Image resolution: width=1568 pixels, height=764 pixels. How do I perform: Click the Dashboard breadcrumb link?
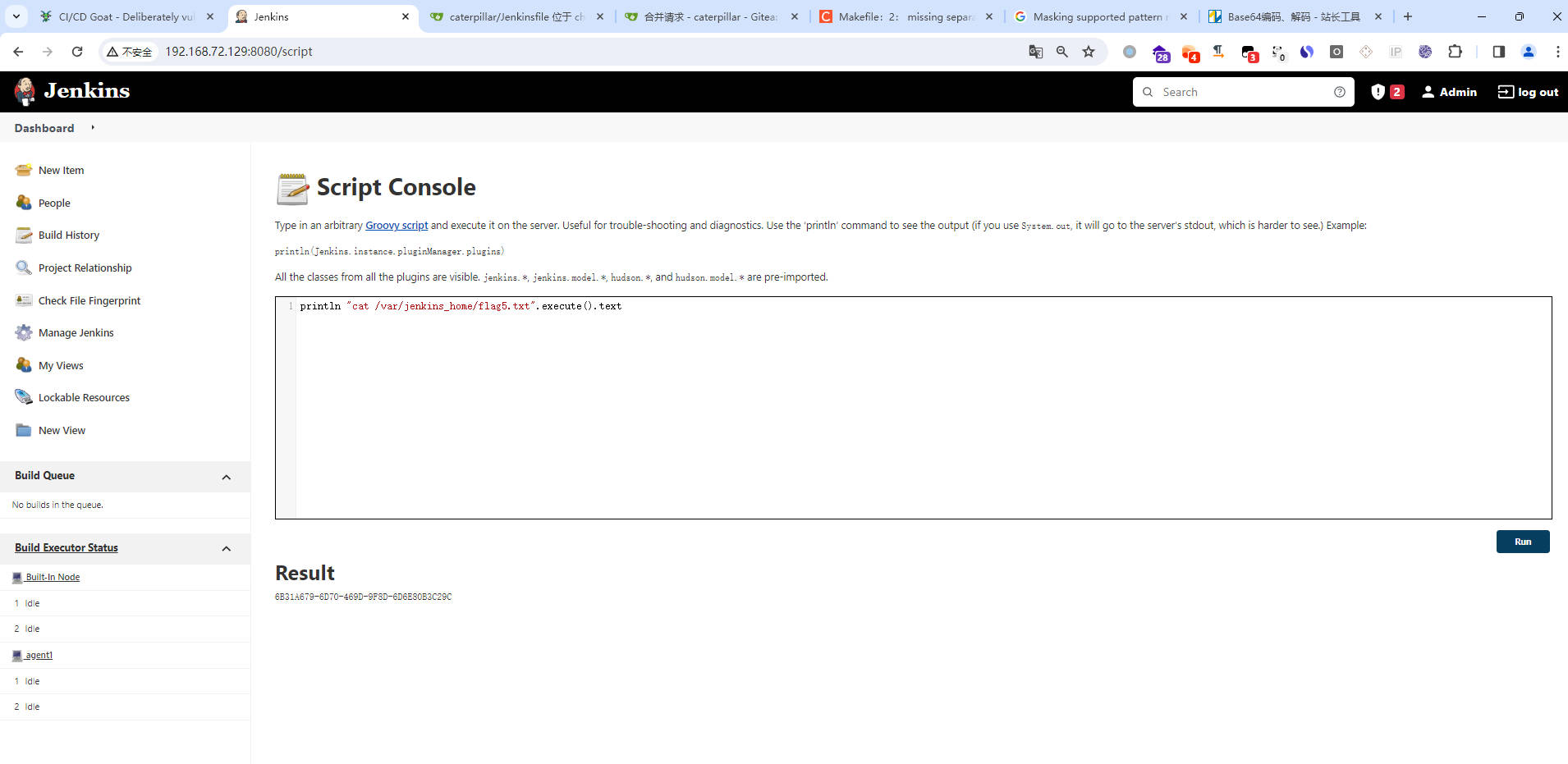click(44, 128)
